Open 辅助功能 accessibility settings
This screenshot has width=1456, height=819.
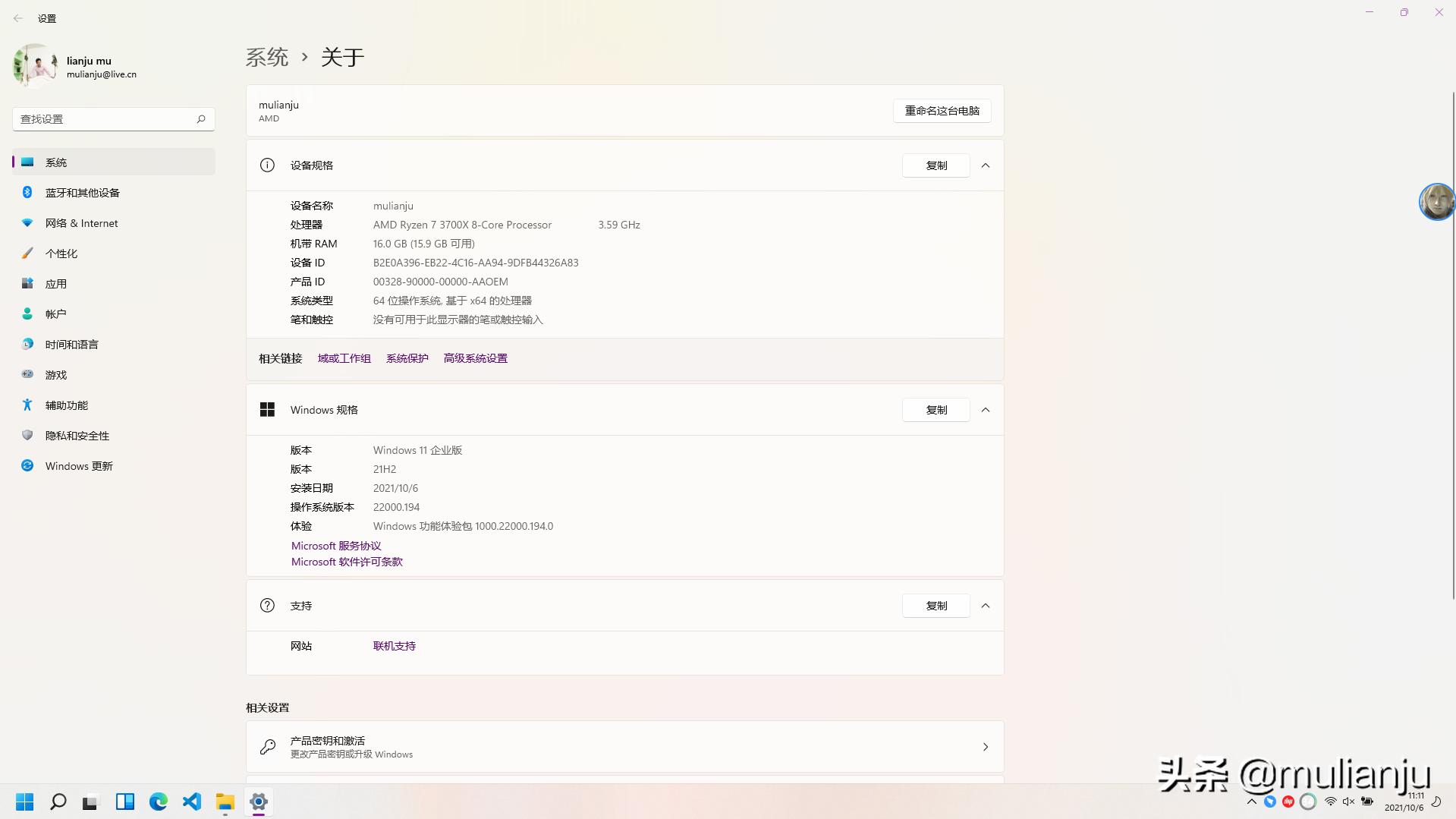[66, 405]
